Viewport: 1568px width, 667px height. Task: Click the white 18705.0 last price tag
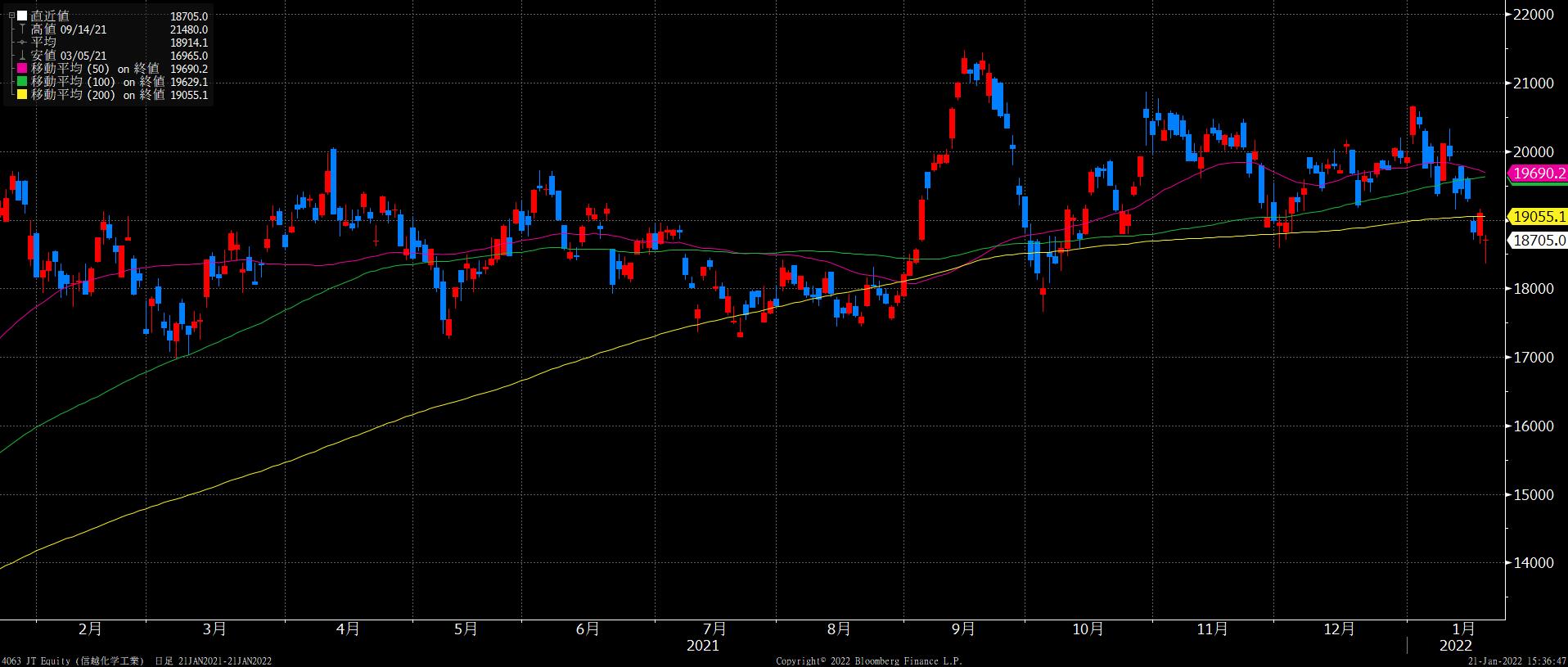click(1539, 241)
